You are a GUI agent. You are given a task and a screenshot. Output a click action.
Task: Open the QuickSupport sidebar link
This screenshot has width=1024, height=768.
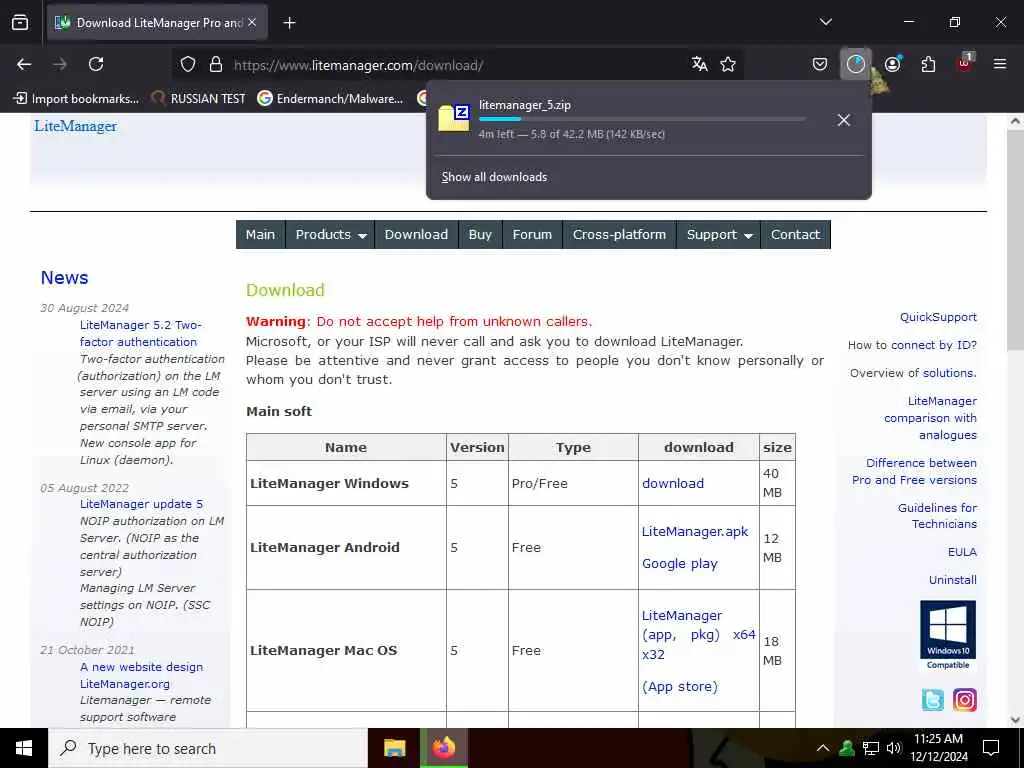(x=938, y=317)
